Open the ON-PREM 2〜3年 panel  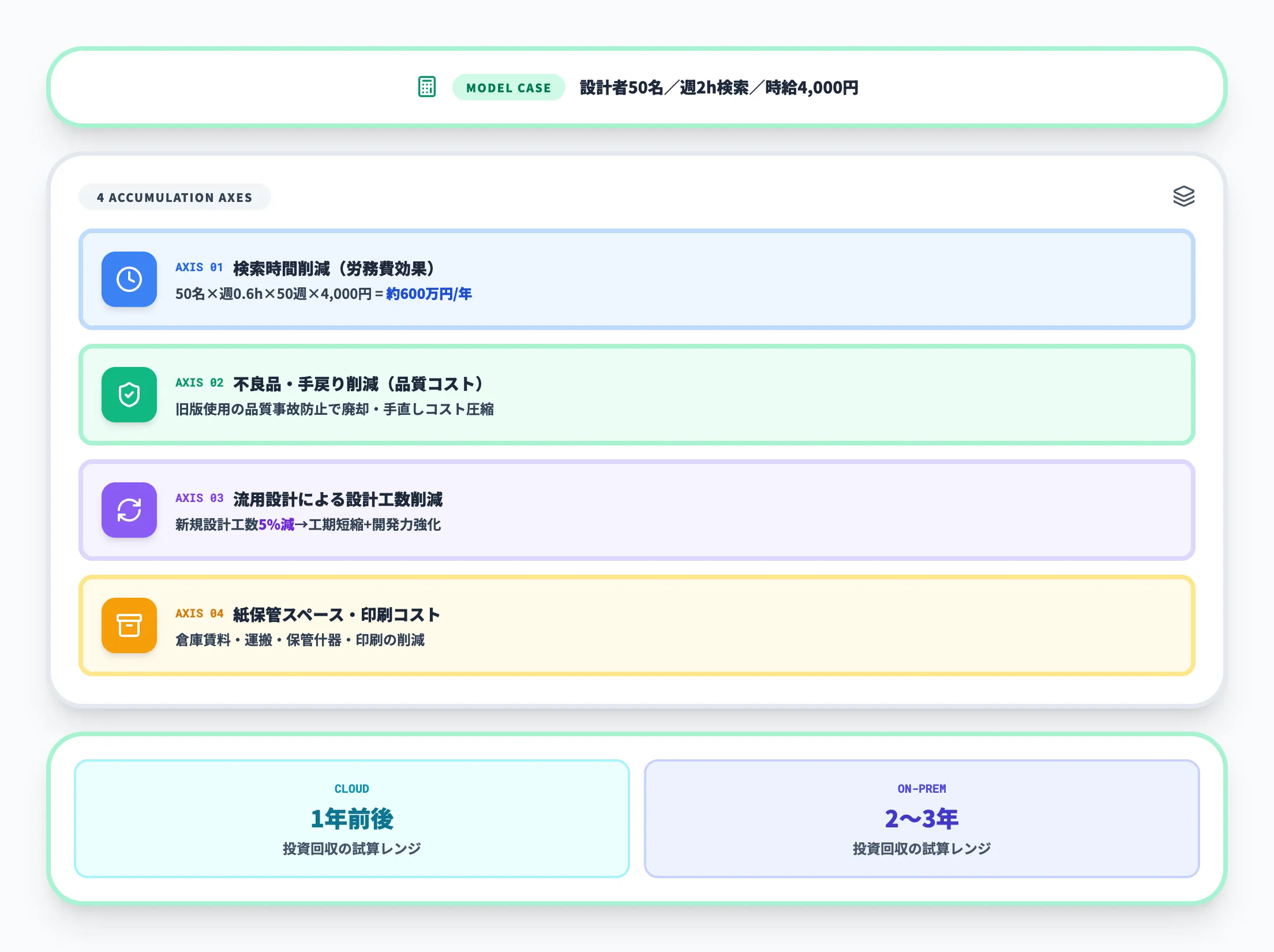tap(921, 818)
